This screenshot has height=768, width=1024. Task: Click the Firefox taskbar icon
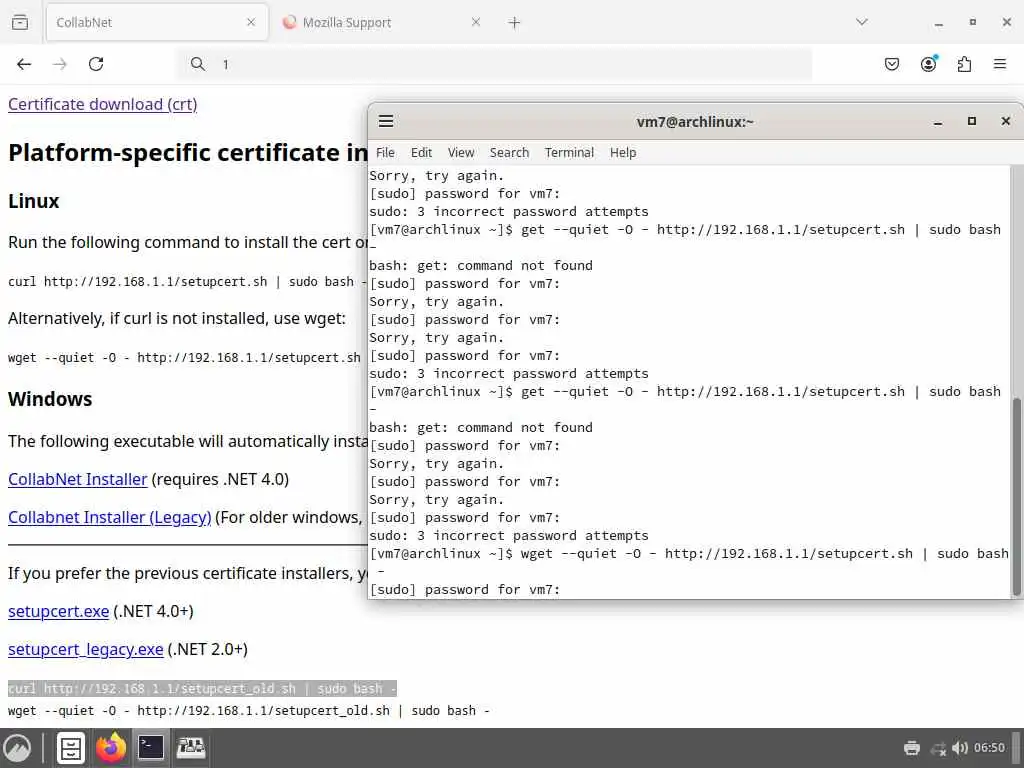111,748
